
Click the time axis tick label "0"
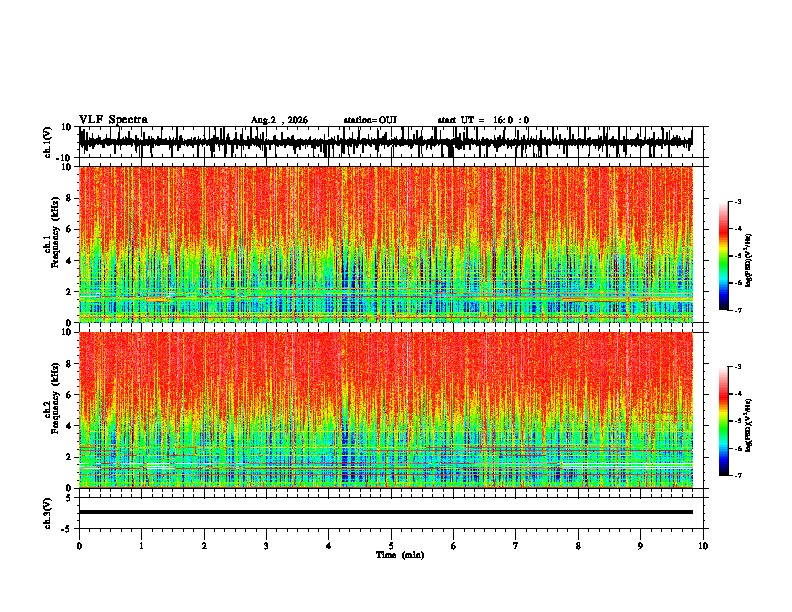pos(79,546)
